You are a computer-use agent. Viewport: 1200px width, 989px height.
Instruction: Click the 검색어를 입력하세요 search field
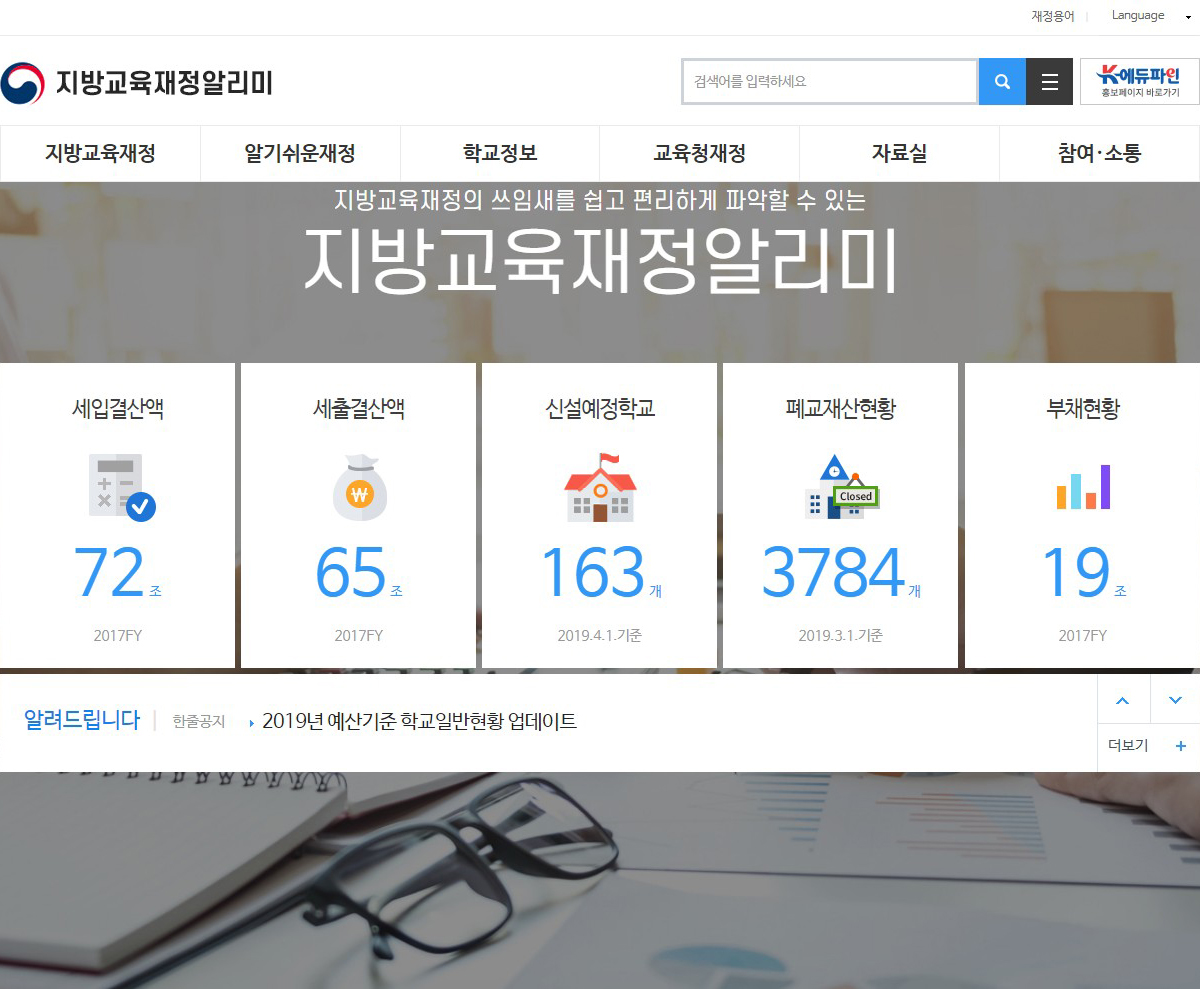point(829,82)
